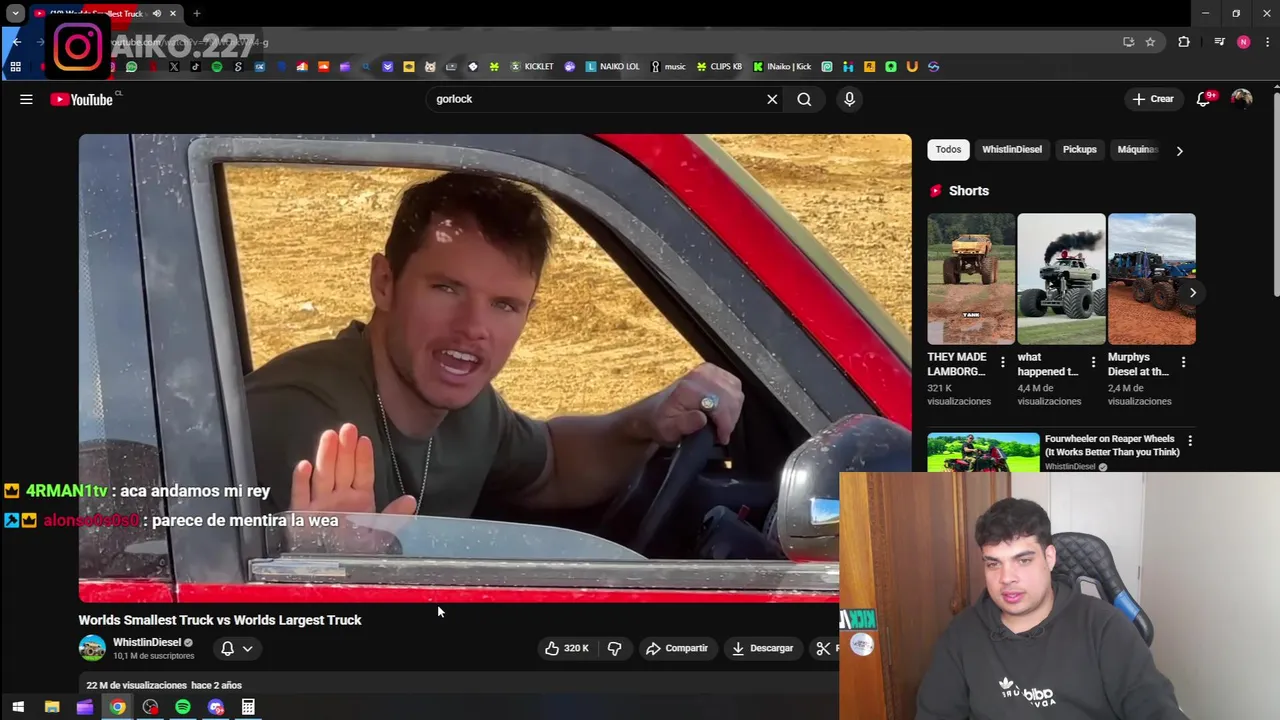Click the Descargar download button

(x=762, y=648)
